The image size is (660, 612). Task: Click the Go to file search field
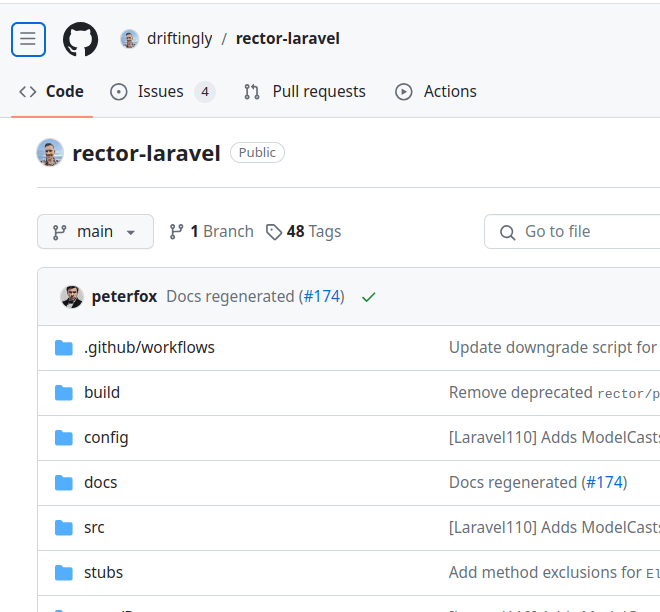pyautogui.click(x=572, y=231)
